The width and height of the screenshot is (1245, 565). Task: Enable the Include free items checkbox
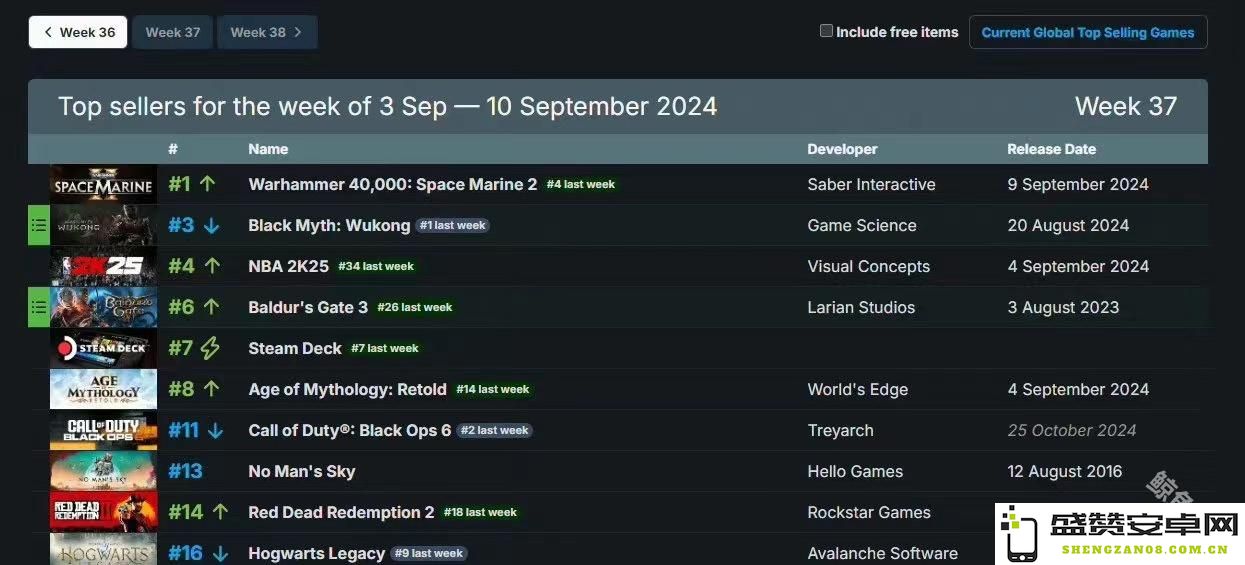tap(826, 31)
